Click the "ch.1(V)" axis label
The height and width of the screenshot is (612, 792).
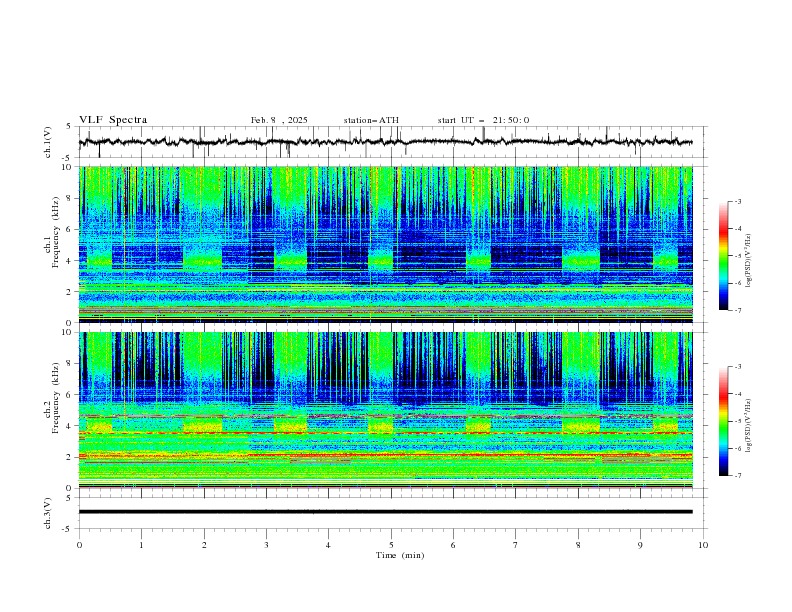click(x=48, y=142)
